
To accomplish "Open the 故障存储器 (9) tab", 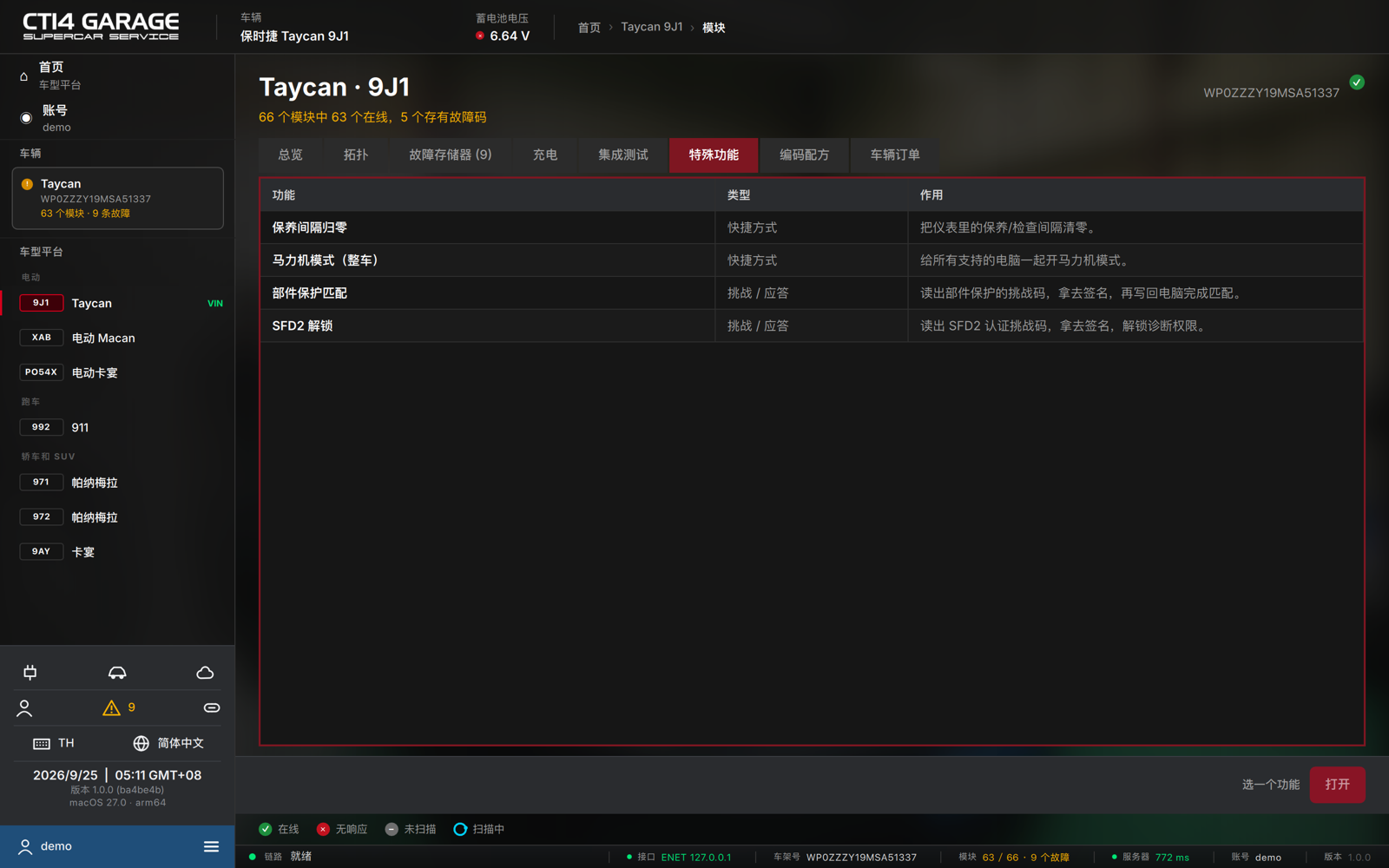I will pos(450,155).
